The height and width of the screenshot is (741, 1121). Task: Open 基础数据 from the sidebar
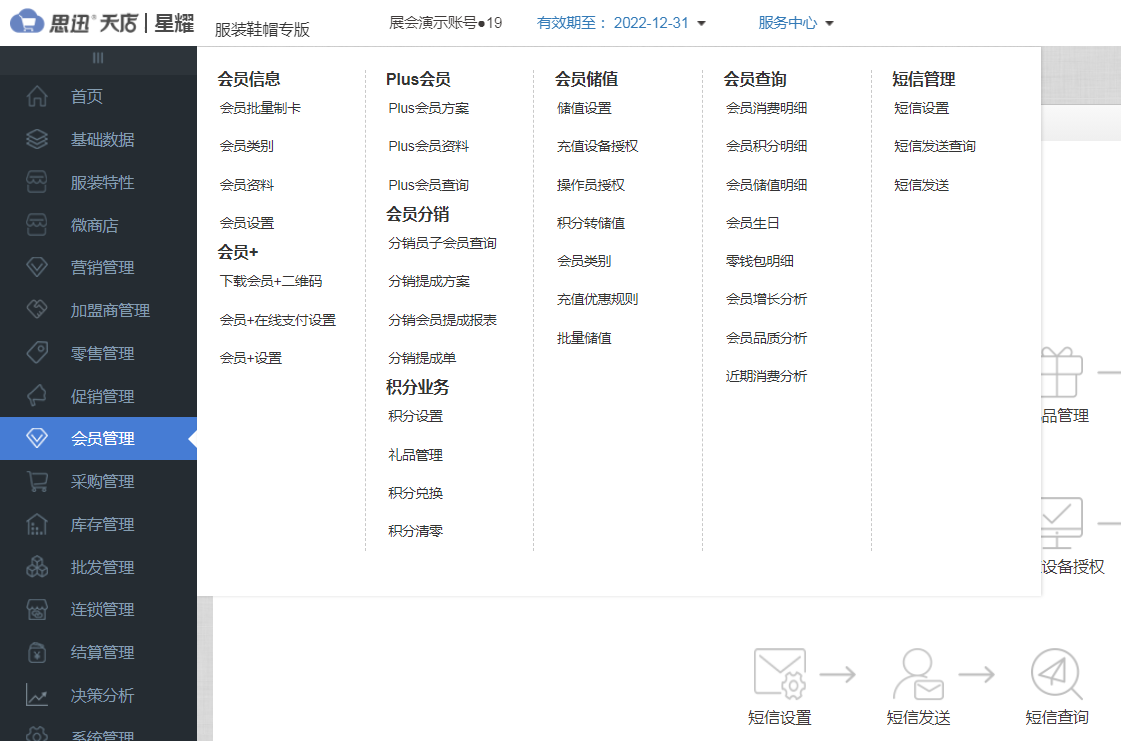[100, 139]
